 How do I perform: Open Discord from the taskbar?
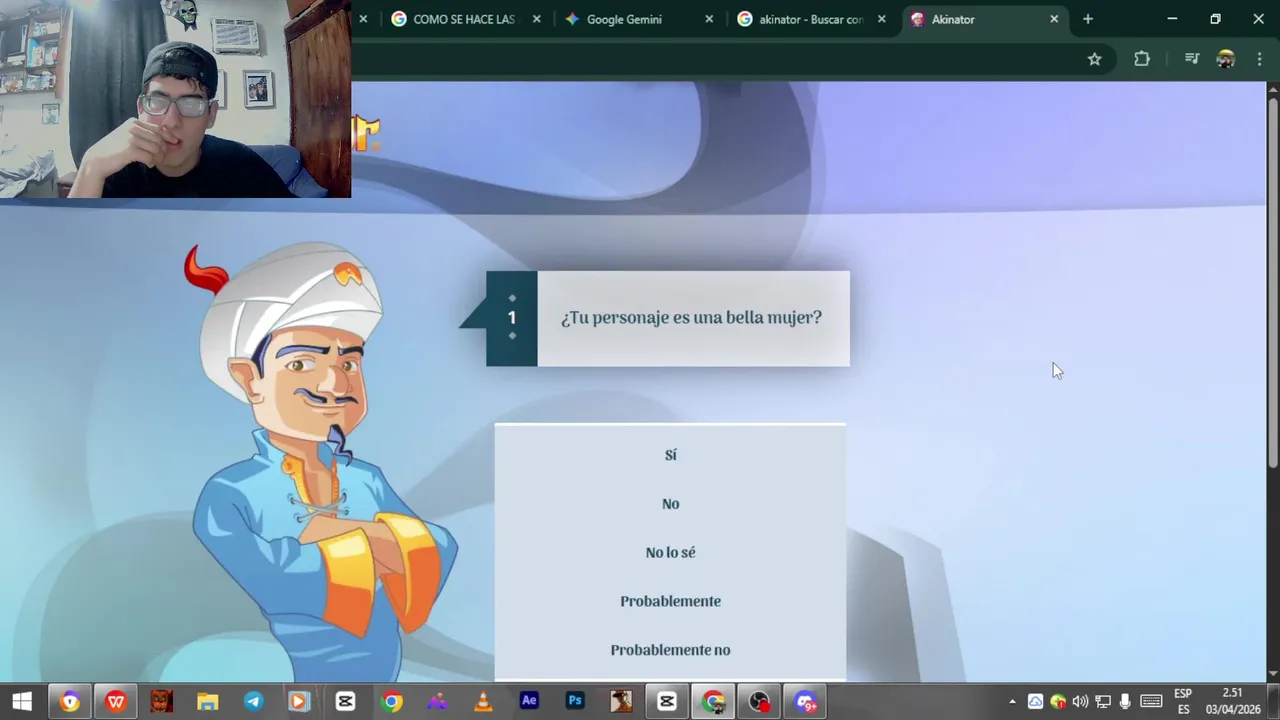pyautogui.click(x=805, y=702)
